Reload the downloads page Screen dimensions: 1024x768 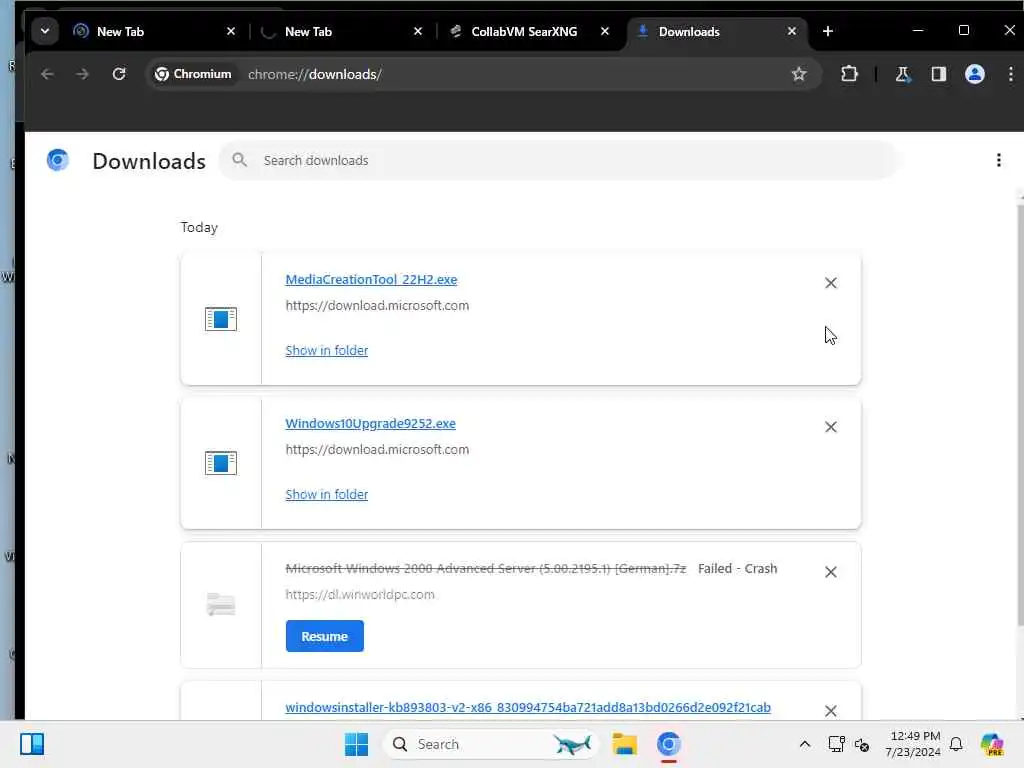[119, 74]
